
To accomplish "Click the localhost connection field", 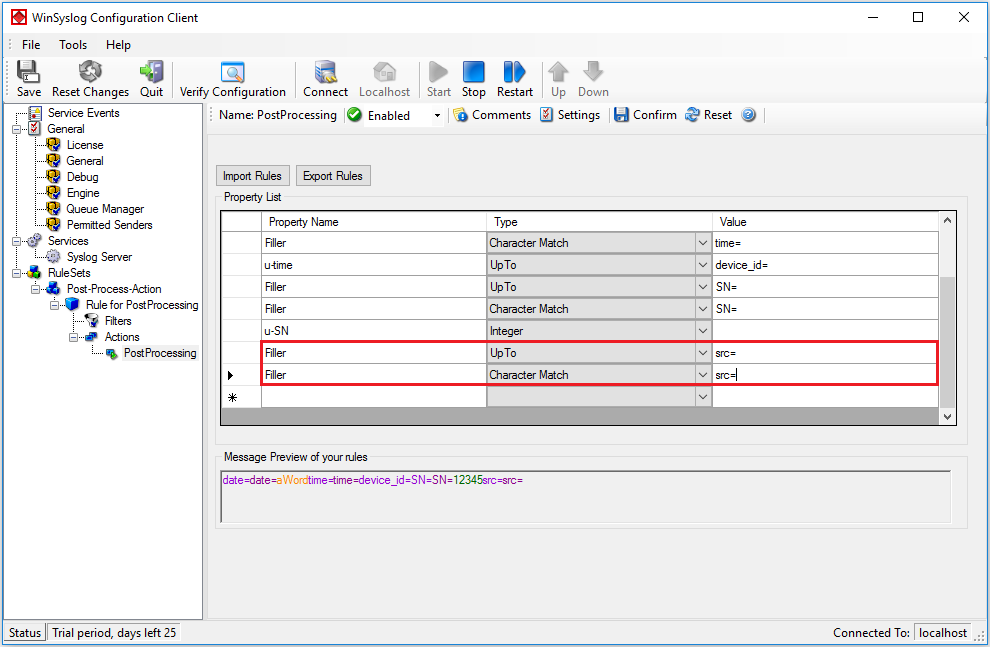I will 943,632.
